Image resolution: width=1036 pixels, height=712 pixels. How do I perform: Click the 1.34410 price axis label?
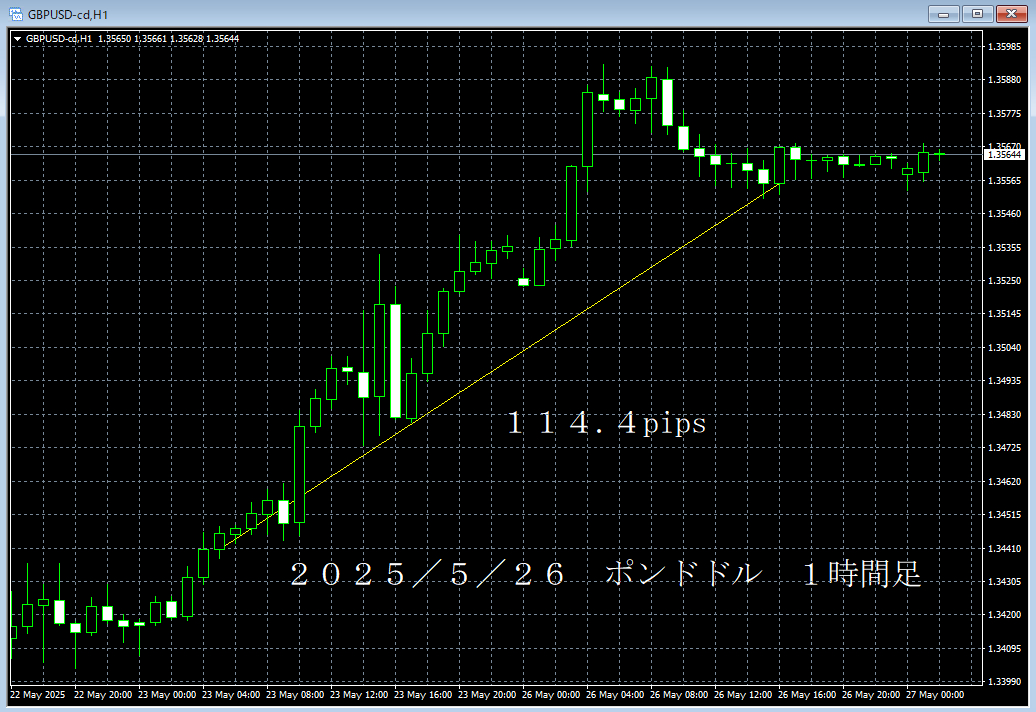click(1003, 548)
